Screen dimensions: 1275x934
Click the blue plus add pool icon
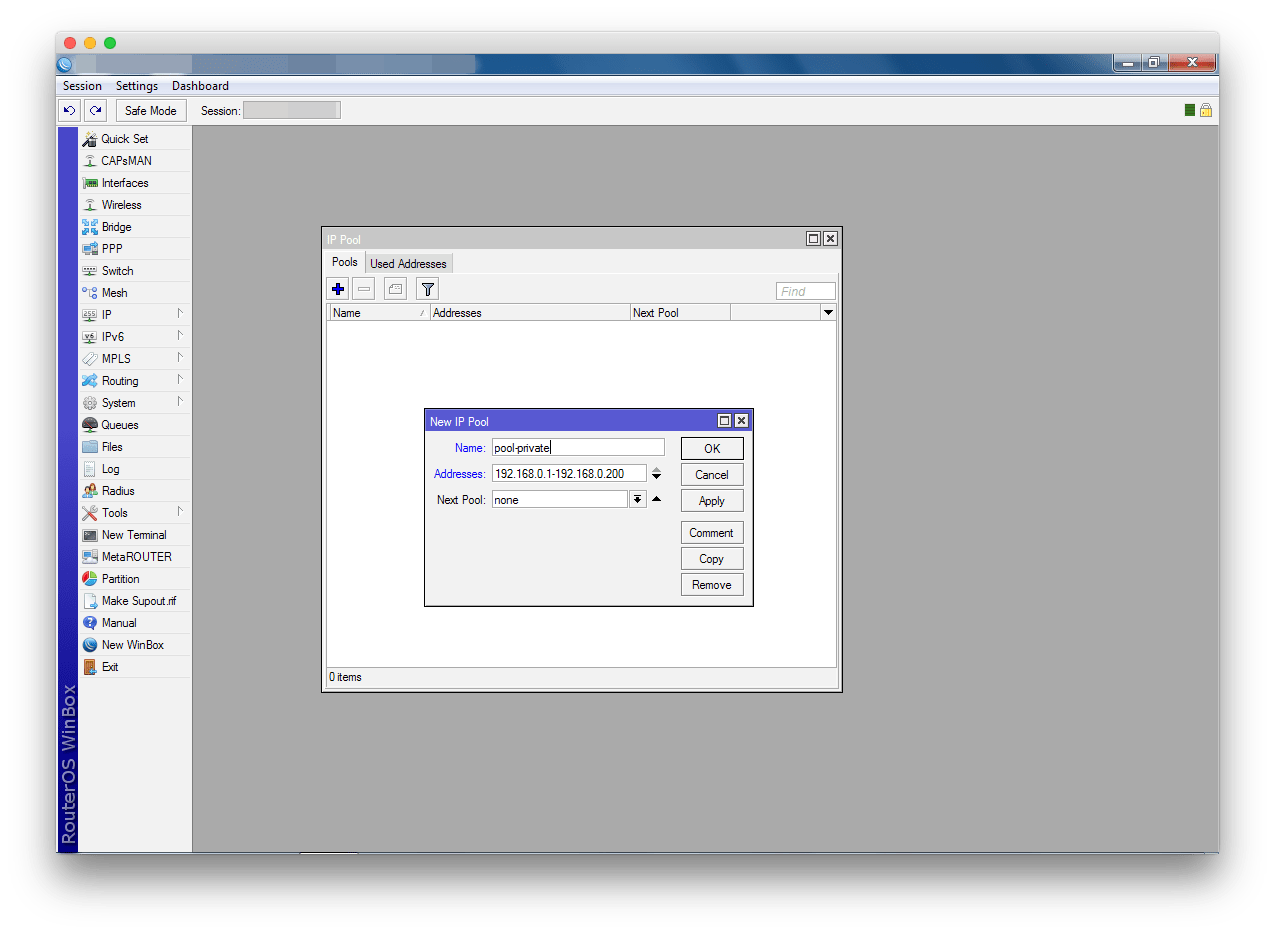[338, 289]
